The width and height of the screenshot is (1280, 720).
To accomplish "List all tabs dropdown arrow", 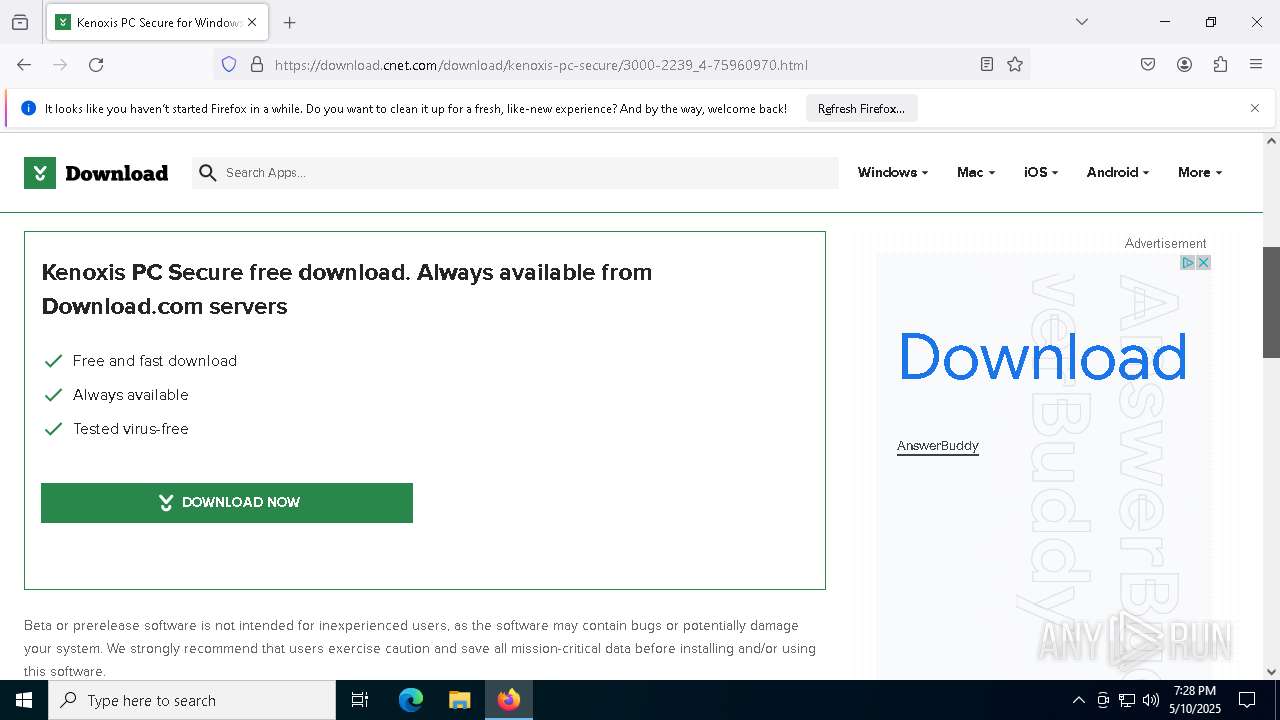I will pos(1082,22).
